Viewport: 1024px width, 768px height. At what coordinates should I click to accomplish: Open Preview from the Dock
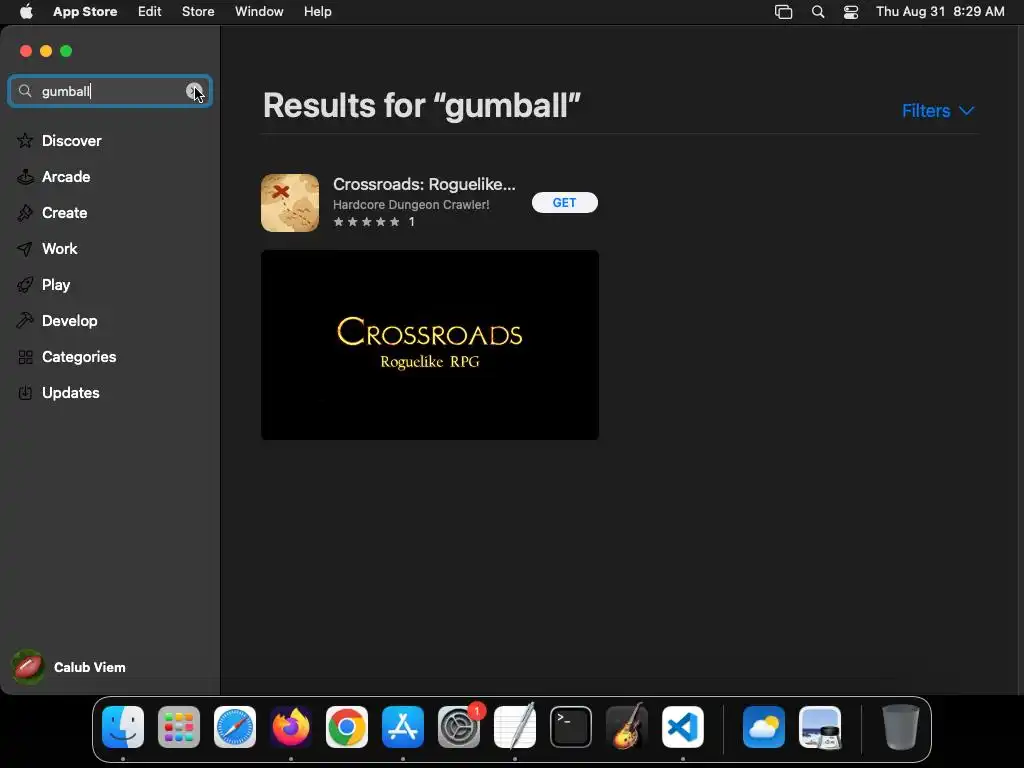click(820, 727)
